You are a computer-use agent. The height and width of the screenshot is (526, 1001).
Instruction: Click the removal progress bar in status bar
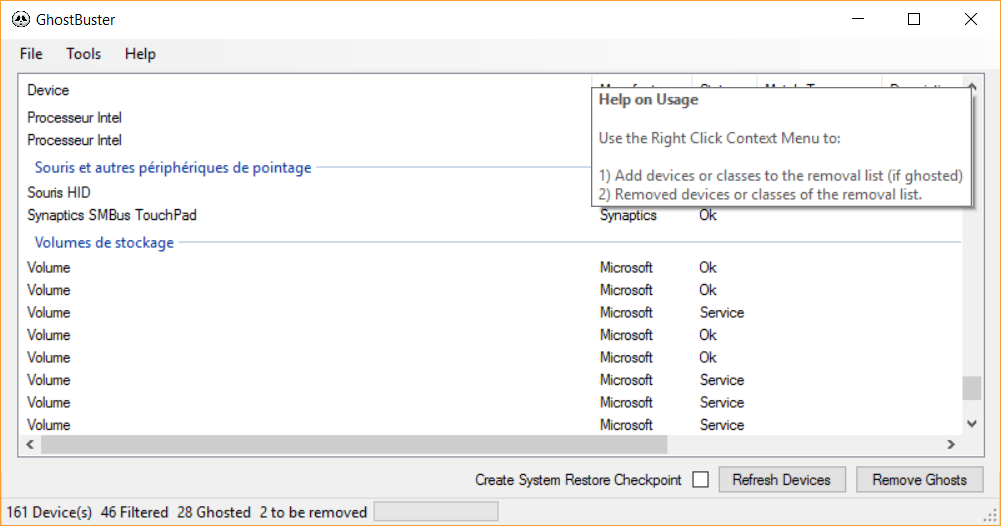[435, 512]
